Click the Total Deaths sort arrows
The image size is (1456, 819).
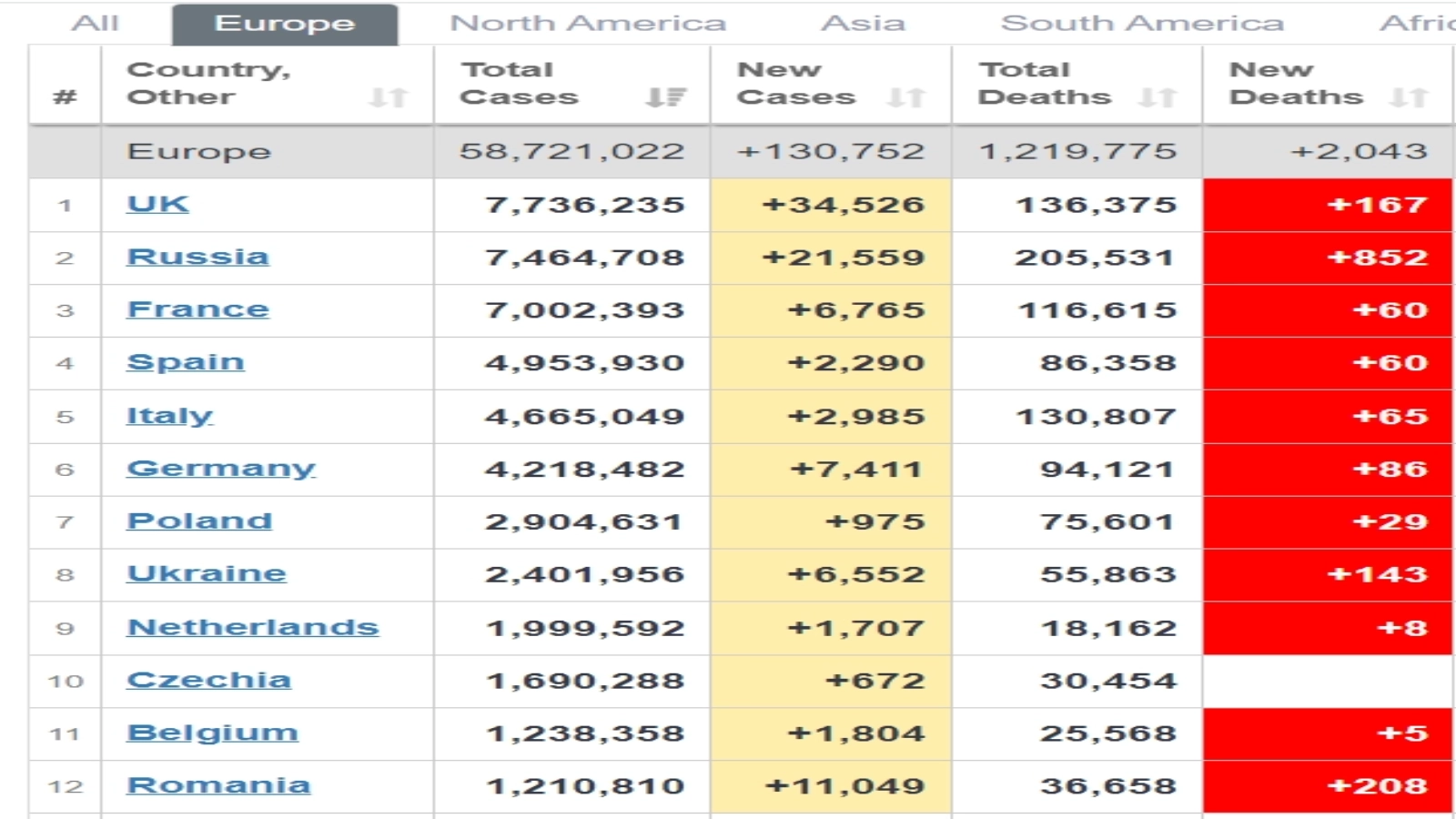pos(1157,97)
